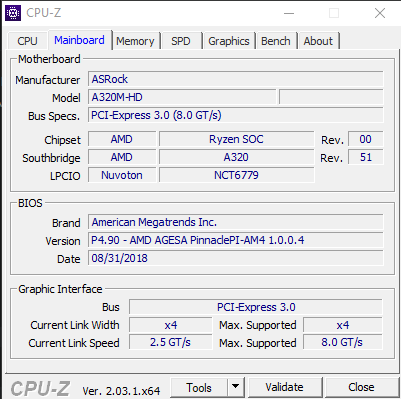This screenshot has width=401, height=399.
Task: Click the NCT6779 LPCIO value
Action: [x=236, y=175]
